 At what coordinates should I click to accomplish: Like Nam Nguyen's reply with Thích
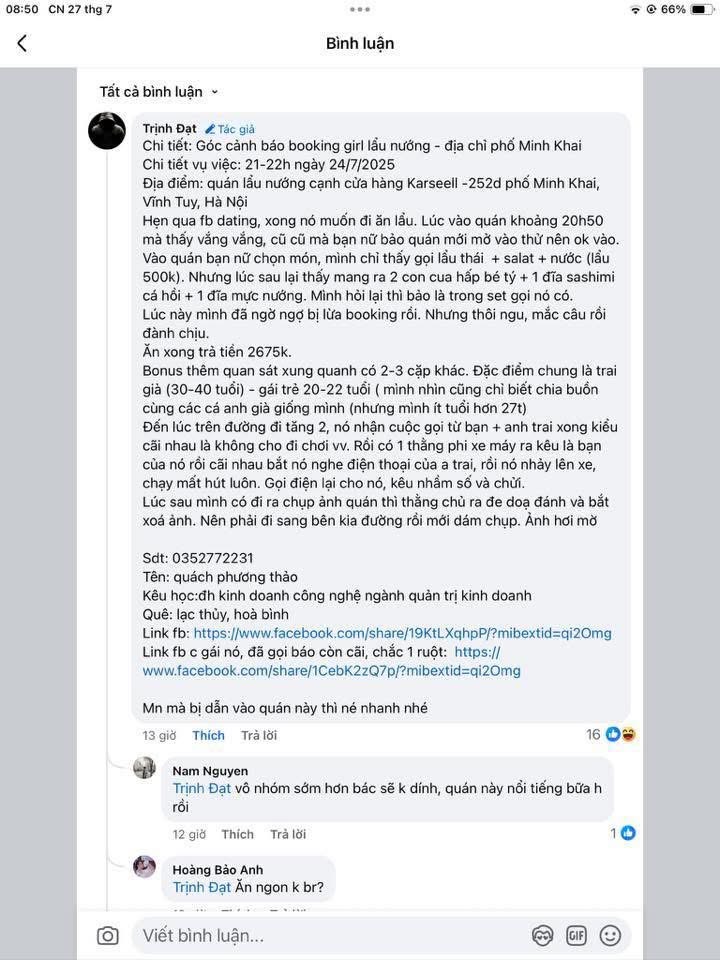coord(237,834)
